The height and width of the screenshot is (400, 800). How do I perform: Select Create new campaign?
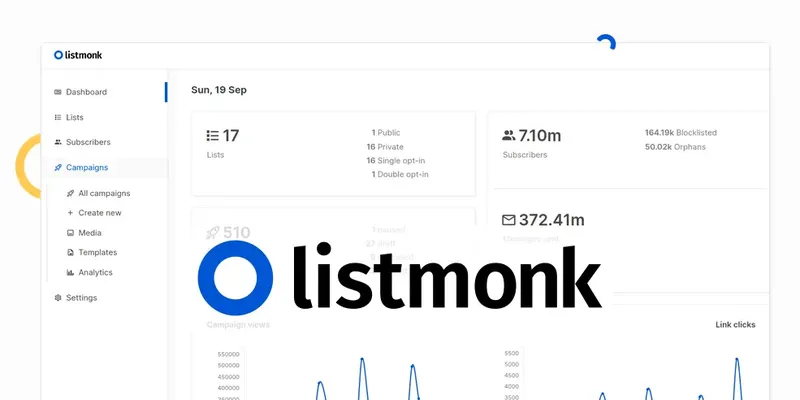click(100, 213)
